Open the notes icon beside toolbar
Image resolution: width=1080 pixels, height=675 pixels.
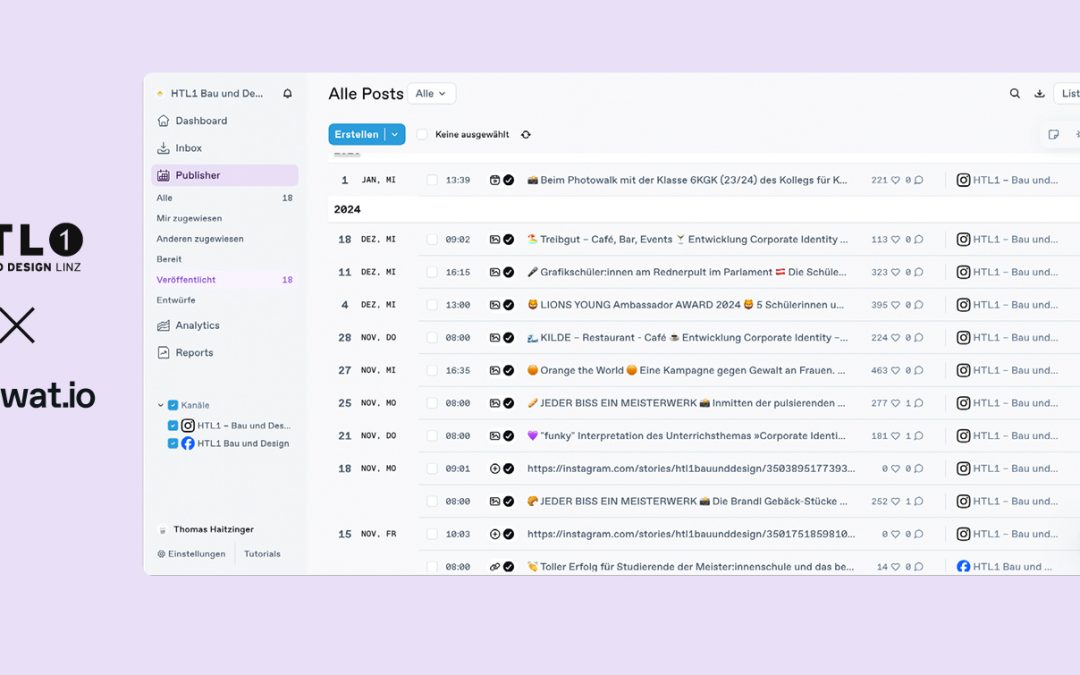tap(1053, 134)
